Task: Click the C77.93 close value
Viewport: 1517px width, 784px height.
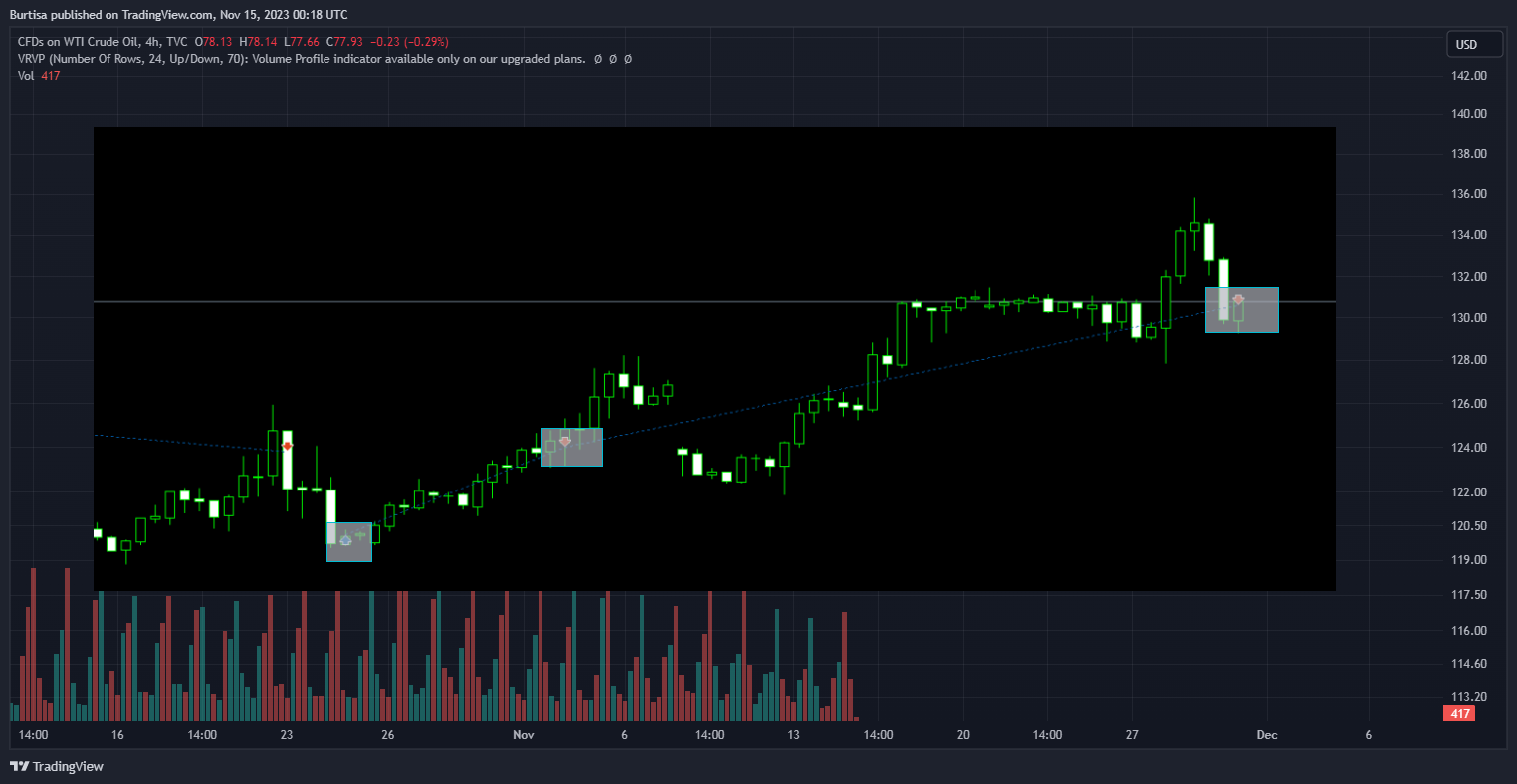Action: click(344, 42)
